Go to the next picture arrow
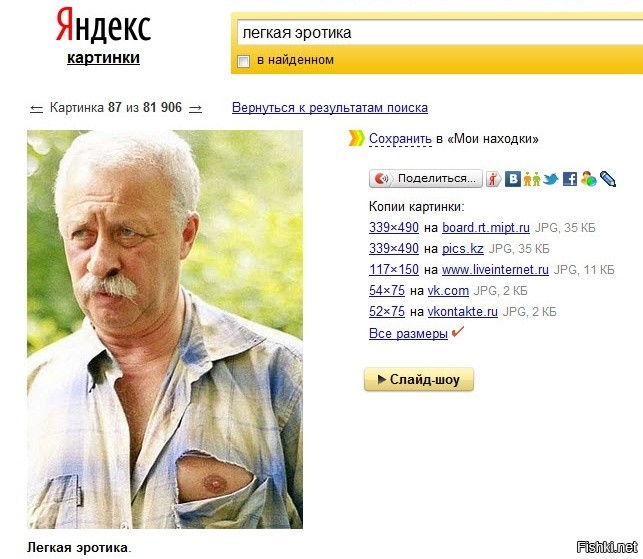643x559 pixels. click(196, 109)
